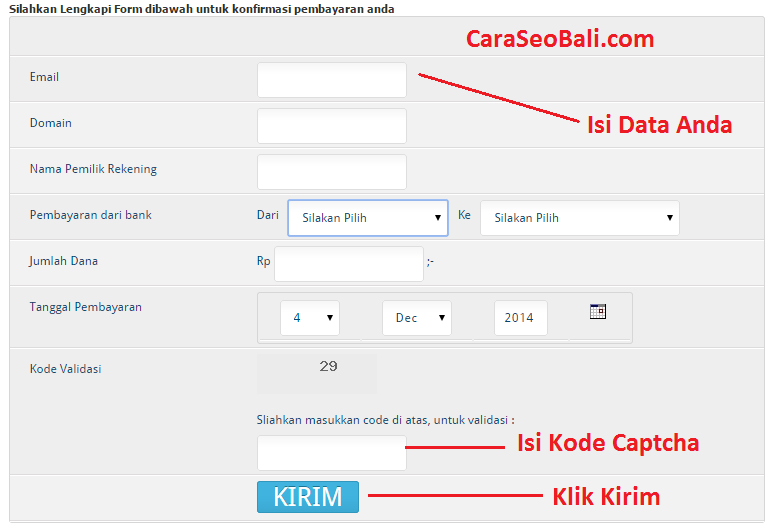Click the Kode Validasi label
Viewport: 775px width, 529px height.
66,369
